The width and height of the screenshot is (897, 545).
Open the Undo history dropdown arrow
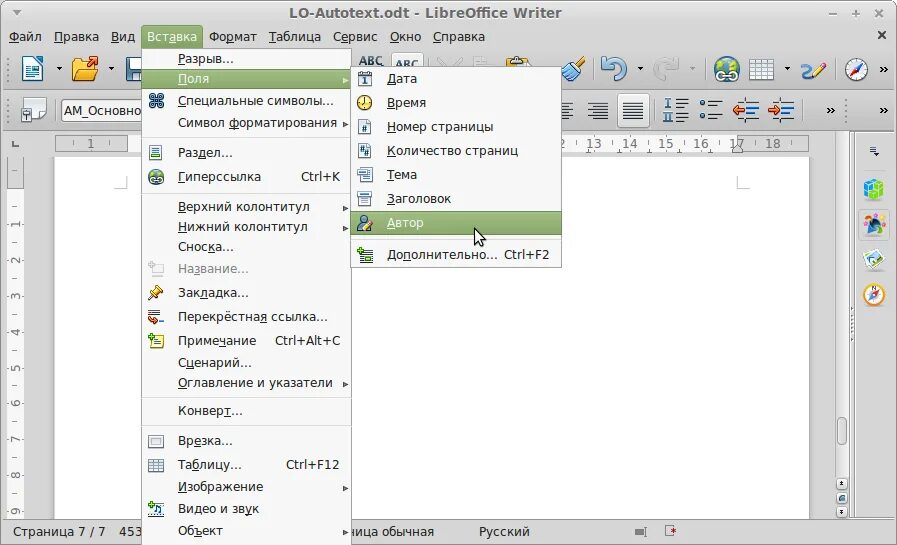click(640, 69)
